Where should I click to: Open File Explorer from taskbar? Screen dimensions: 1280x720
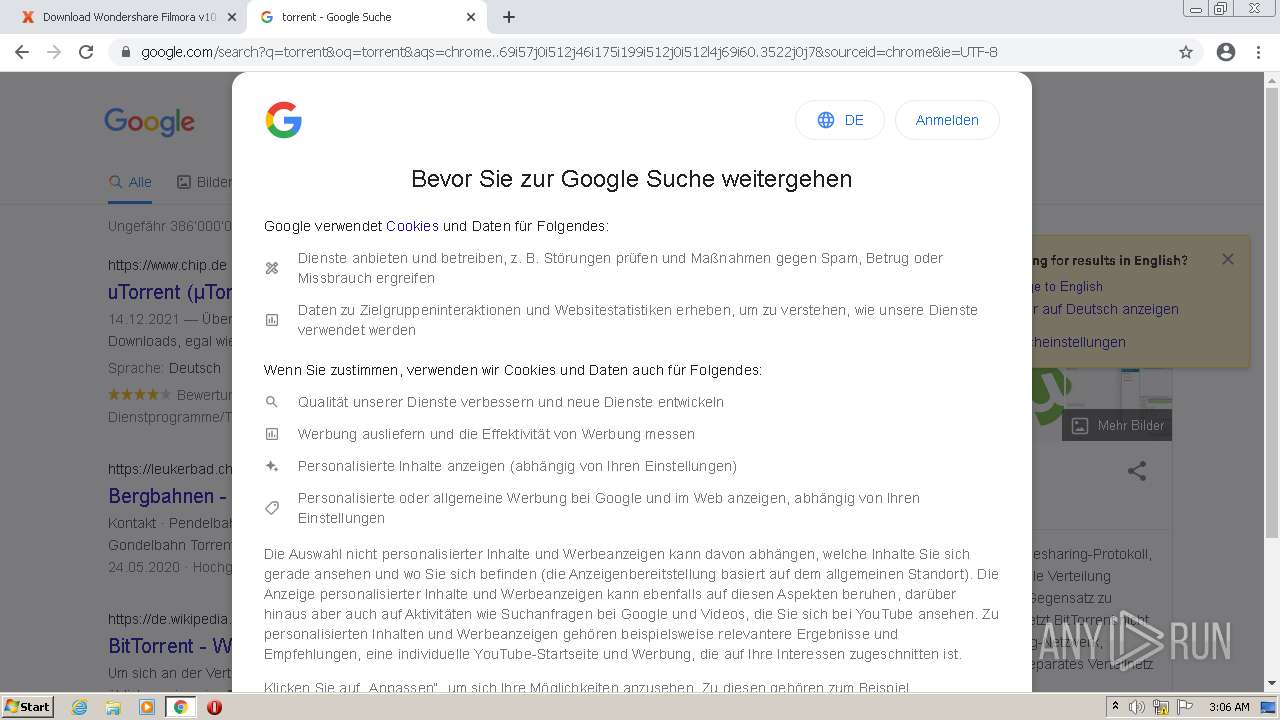(x=113, y=707)
